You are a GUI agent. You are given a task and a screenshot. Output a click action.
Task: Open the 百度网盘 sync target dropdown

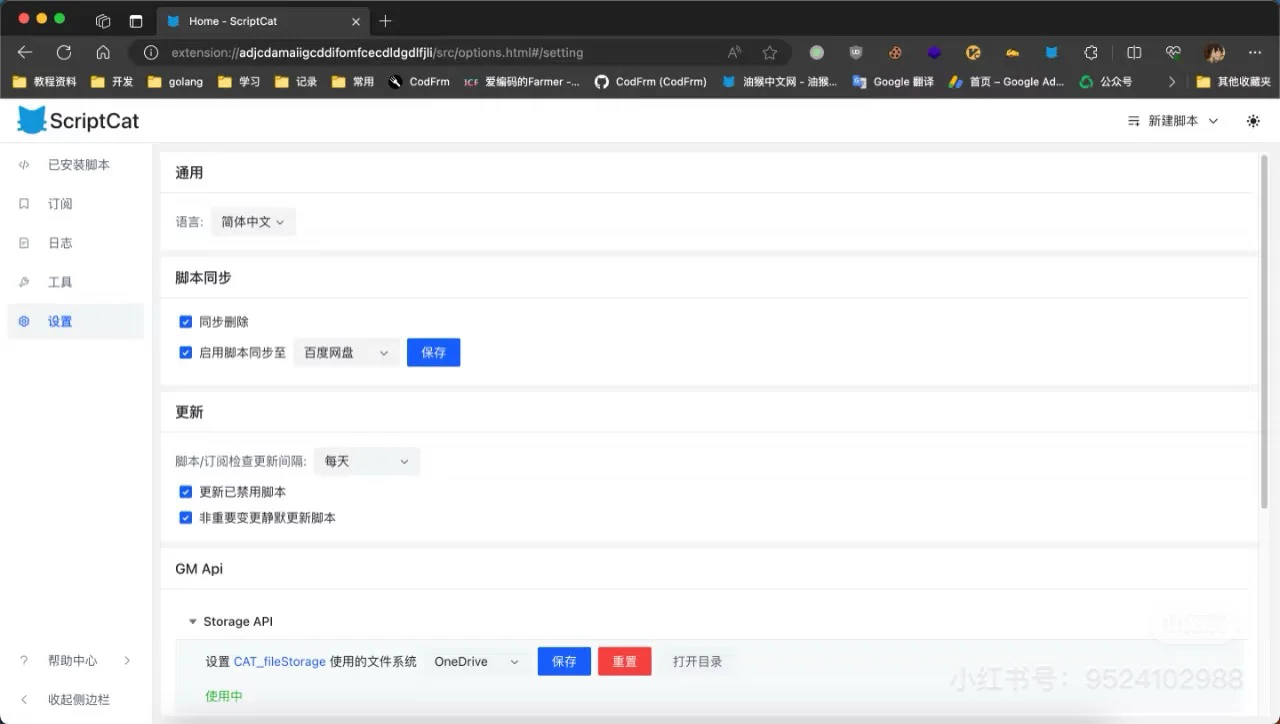(346, 353)
